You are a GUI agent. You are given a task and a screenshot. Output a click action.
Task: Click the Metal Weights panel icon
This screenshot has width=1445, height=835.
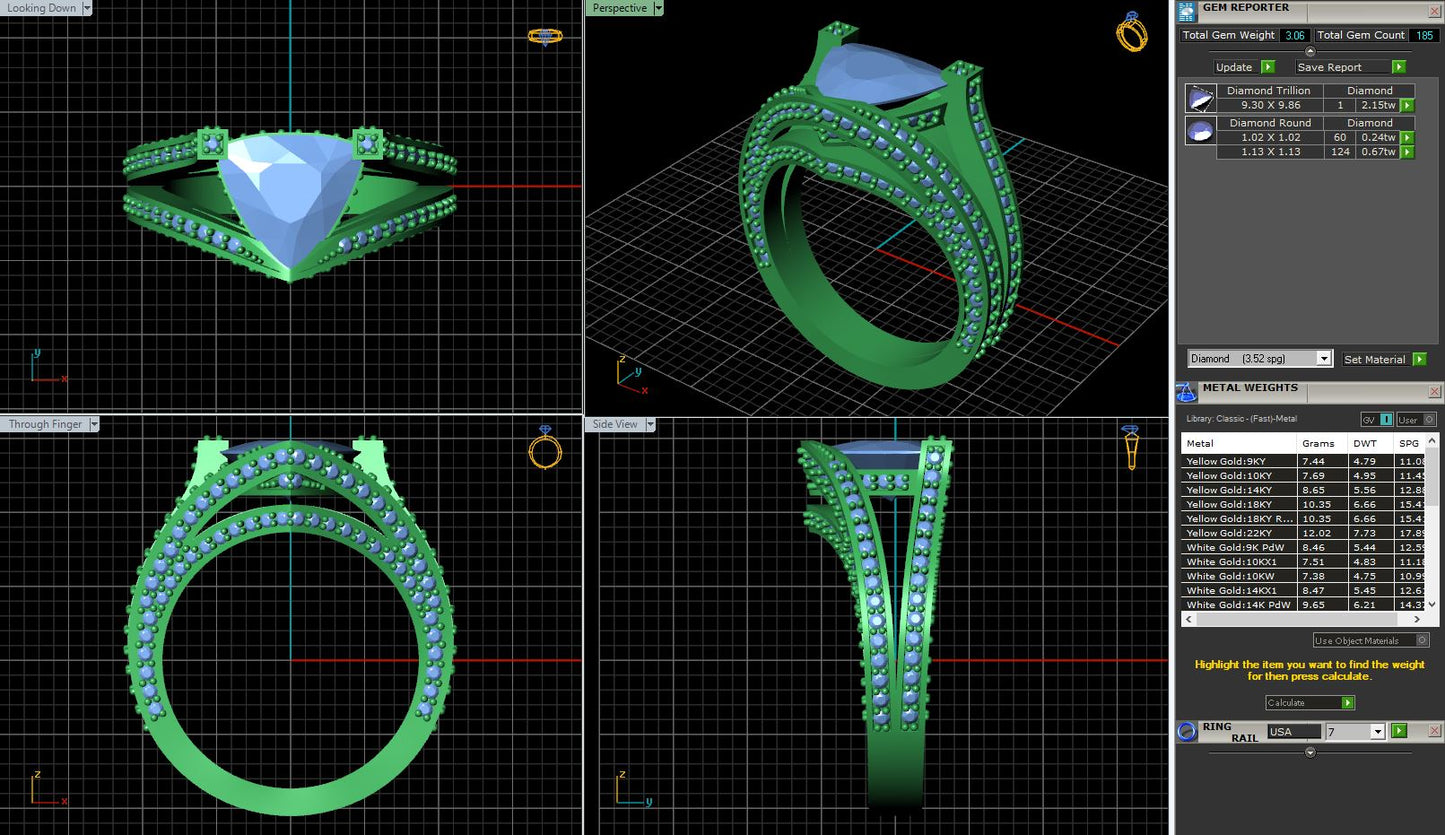click(1187, 392)
